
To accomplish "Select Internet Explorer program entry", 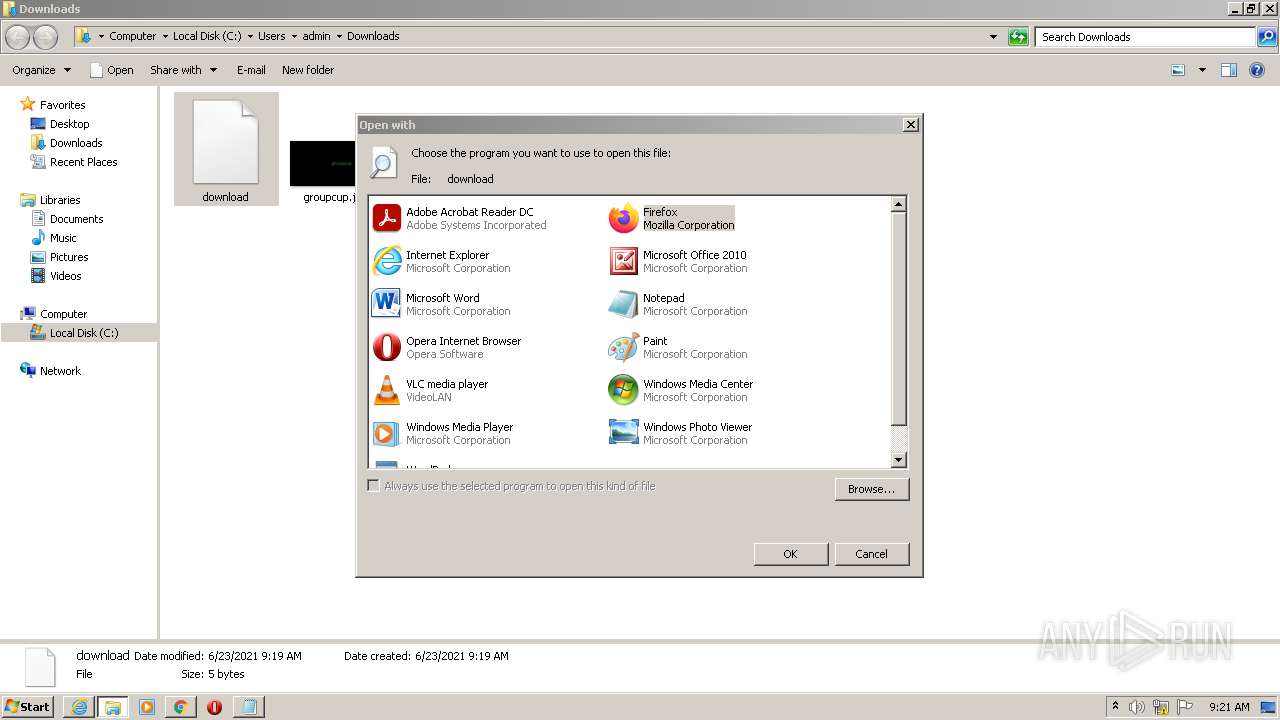I will click(441, 261).
